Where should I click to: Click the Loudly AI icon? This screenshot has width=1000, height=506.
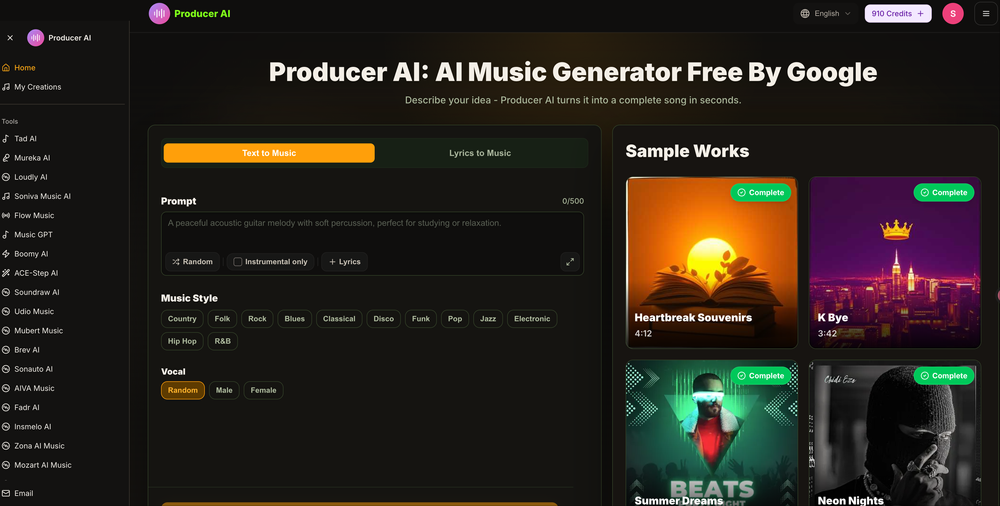6,177
